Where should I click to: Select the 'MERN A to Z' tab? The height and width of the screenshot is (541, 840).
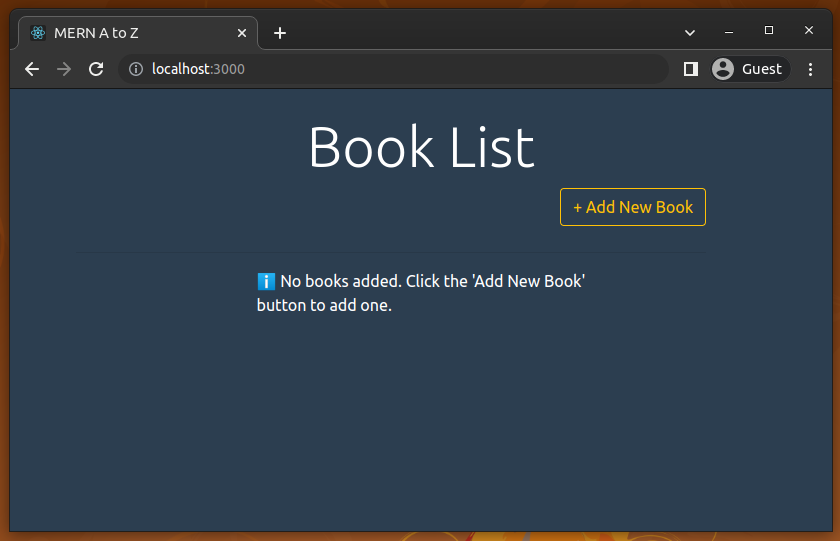130,33
